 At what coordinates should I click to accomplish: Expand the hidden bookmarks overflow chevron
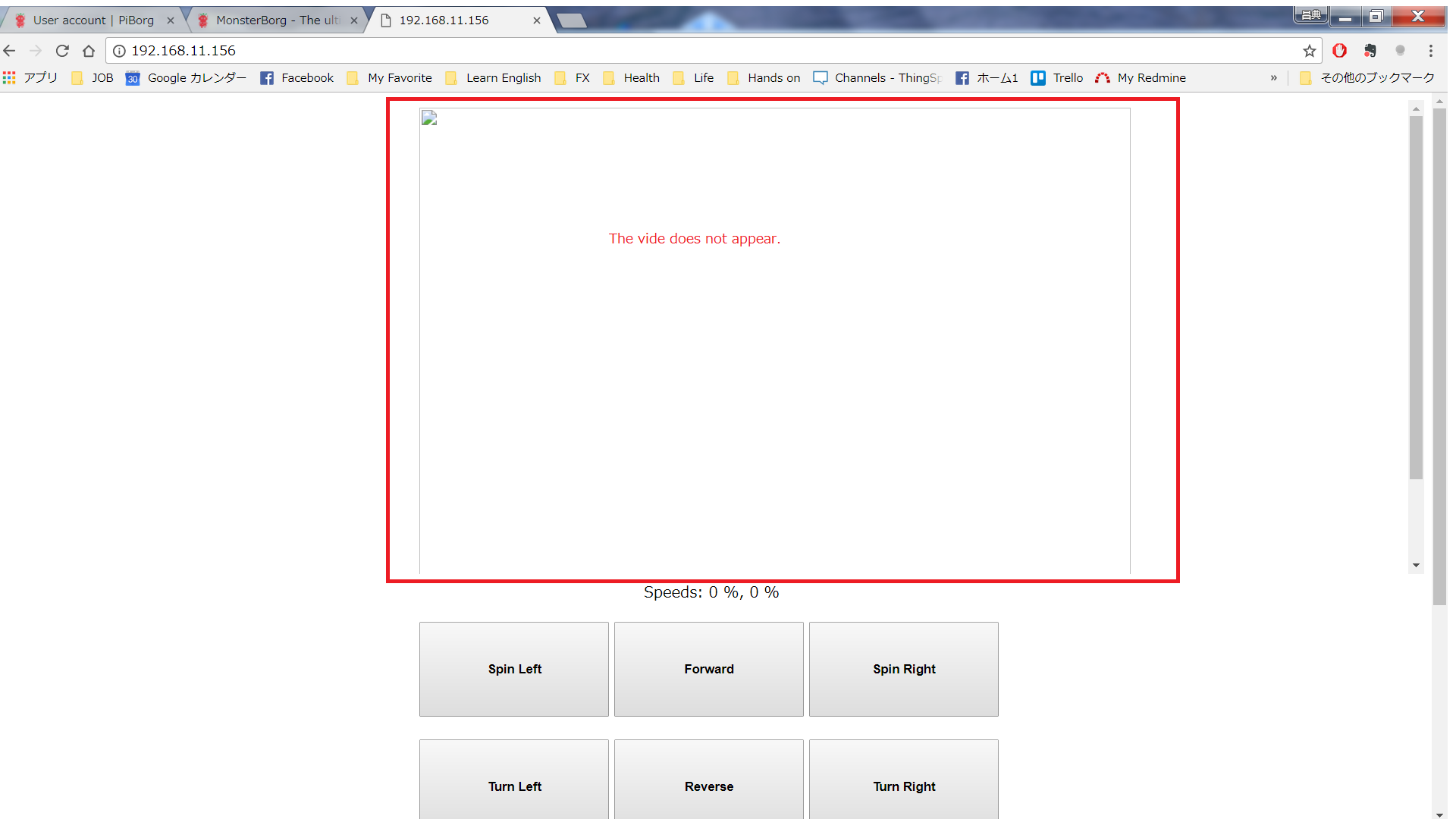[1273, 77]
